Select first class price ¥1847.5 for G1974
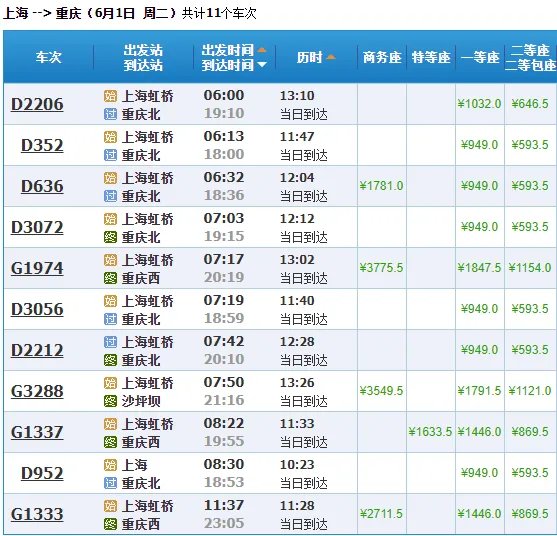This screenshot has width=557, height=536. 479,268
